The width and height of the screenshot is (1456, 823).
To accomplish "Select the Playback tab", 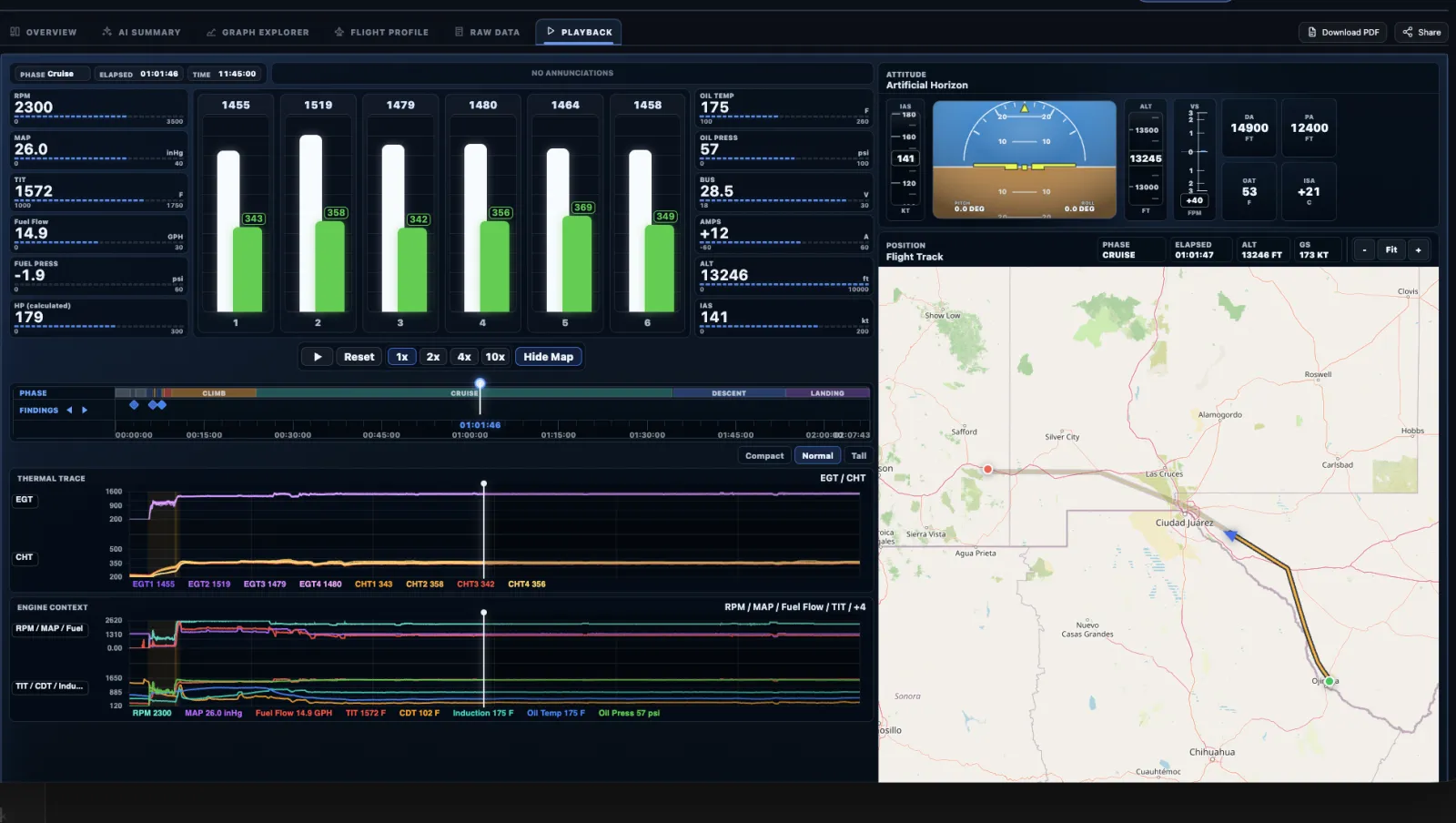I will (x=579, y=32).
